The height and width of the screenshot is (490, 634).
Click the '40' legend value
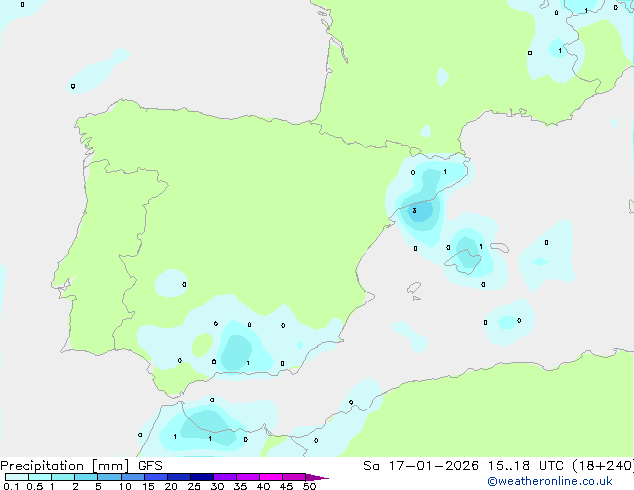point(263,486)
